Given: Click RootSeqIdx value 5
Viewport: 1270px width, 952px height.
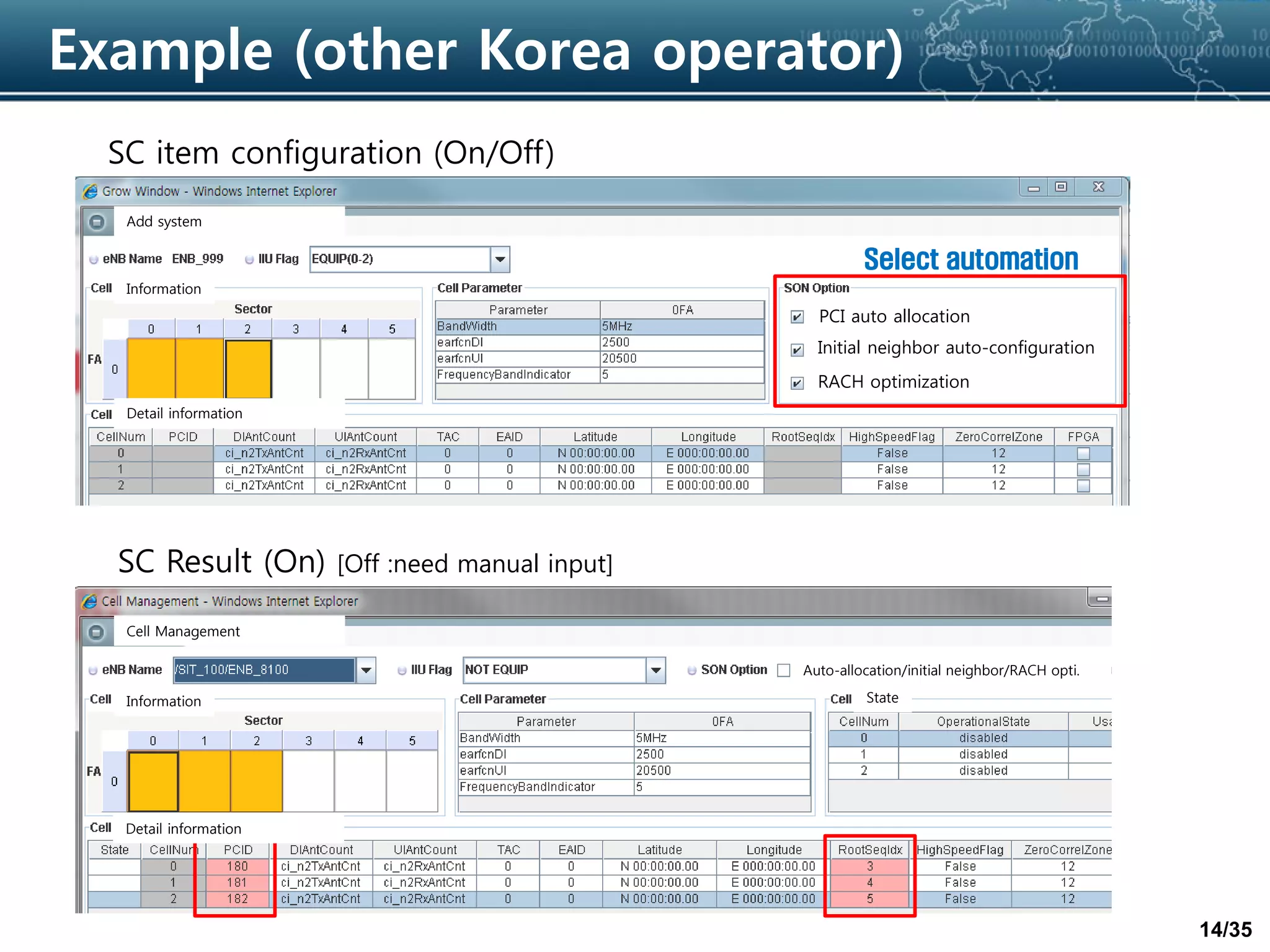Looking at the screenshot, I should click(x=870, y=899).
